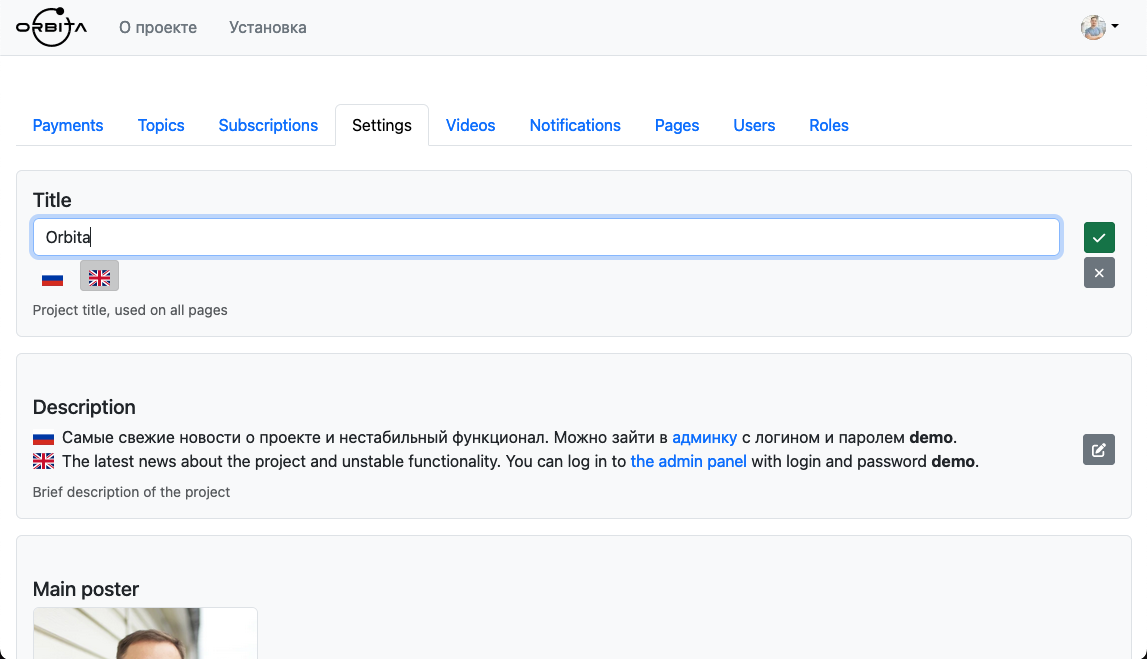Focus the Title input field

coord(546,237)
